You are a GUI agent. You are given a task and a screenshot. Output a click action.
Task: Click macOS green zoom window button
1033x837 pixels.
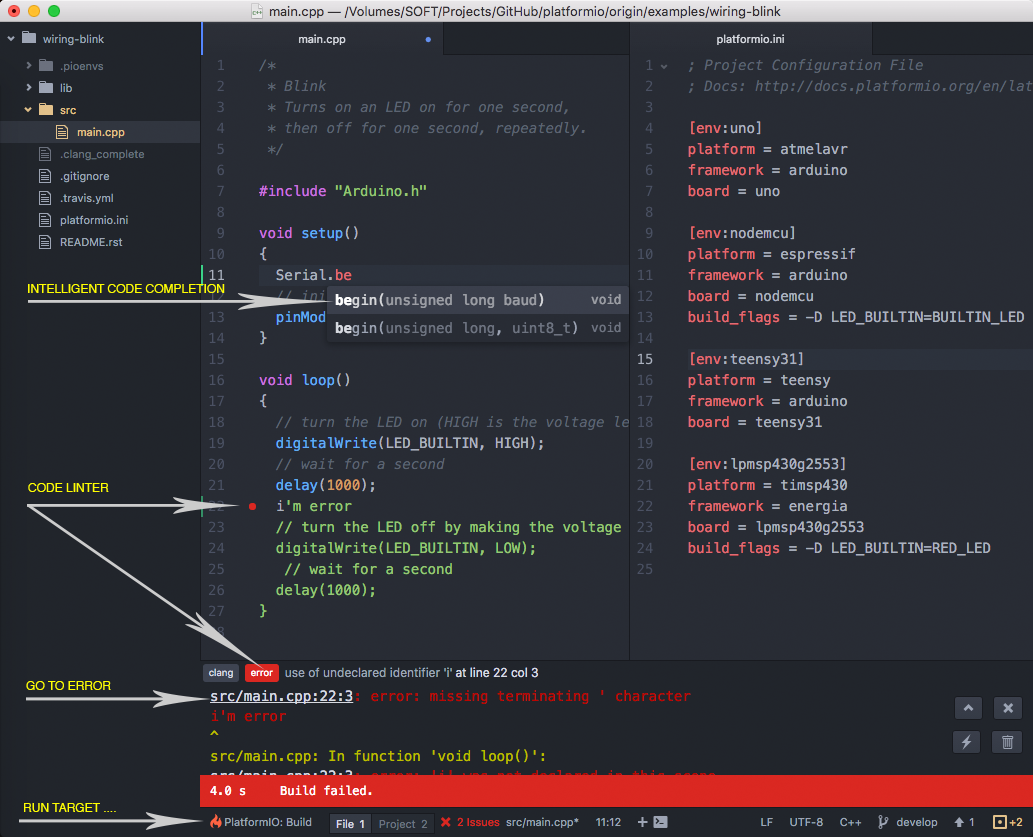(54, 11)
